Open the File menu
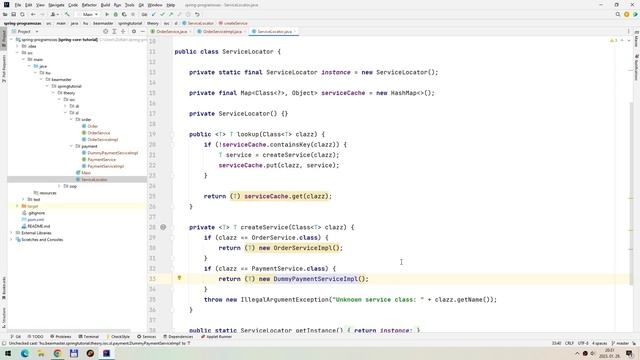The image size is (640, 360). pos(18,5)
